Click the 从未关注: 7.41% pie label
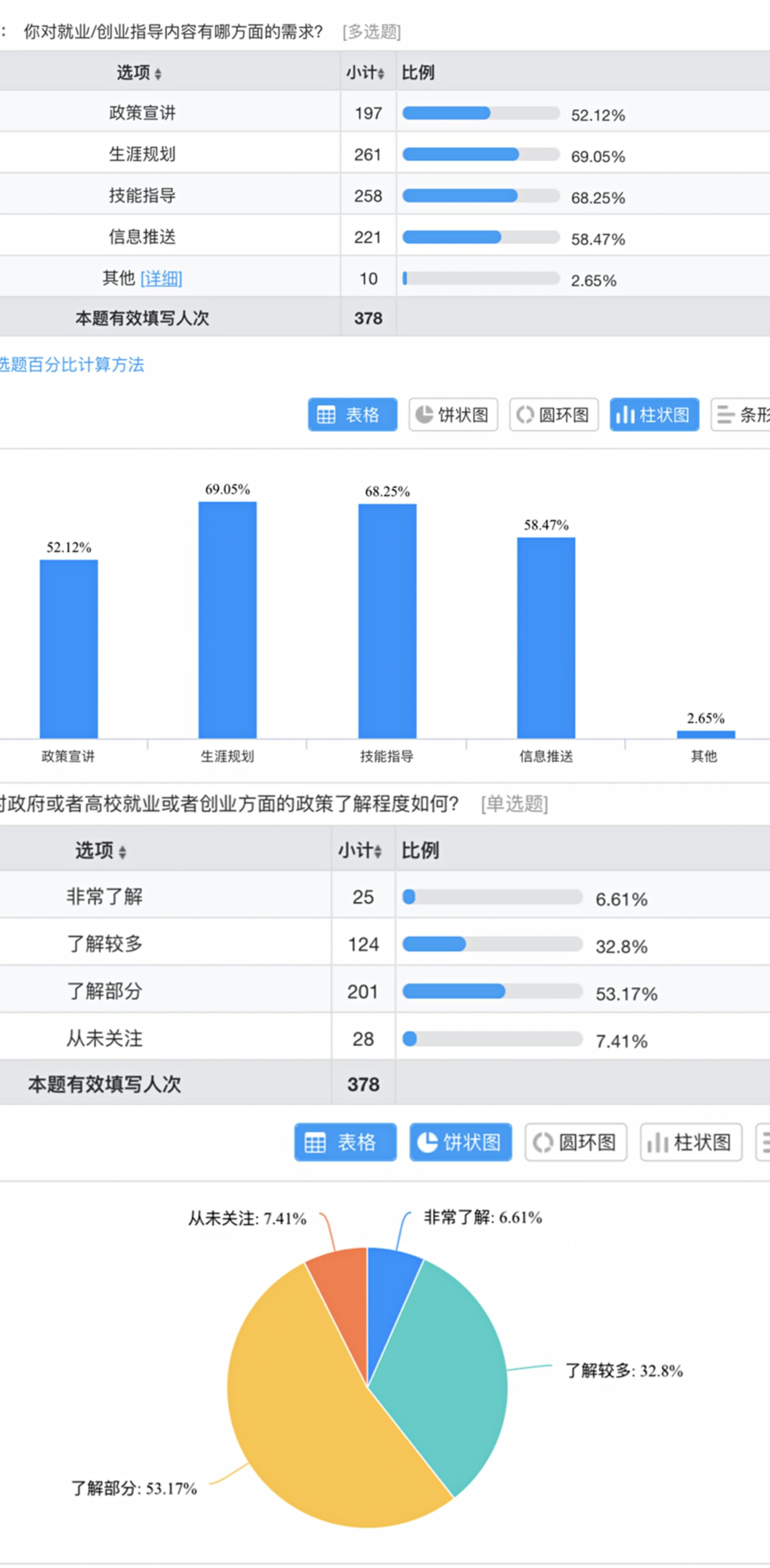 pyautogui.click(x=247, y=1218)
